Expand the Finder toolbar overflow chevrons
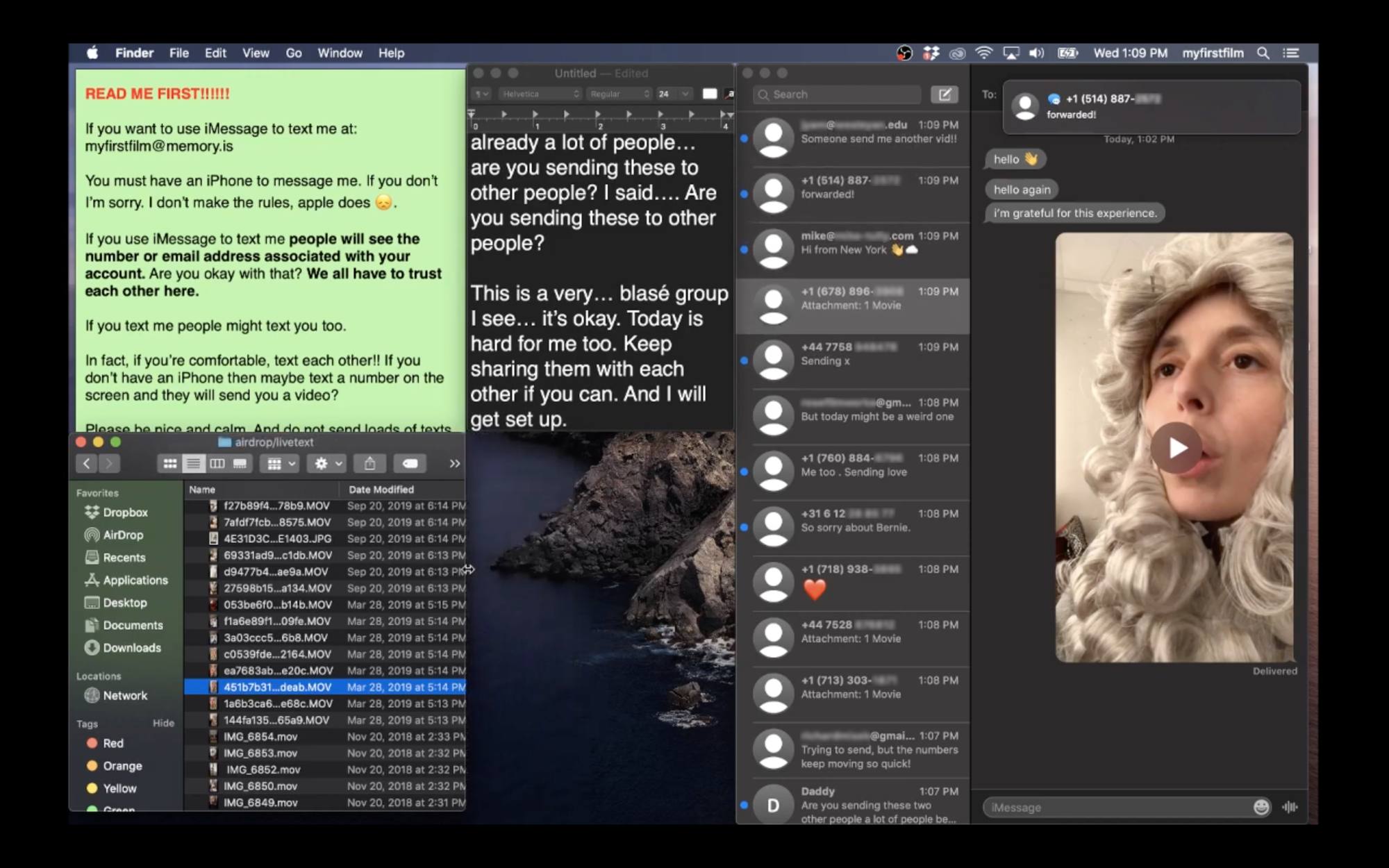 (x=454, y=463)
